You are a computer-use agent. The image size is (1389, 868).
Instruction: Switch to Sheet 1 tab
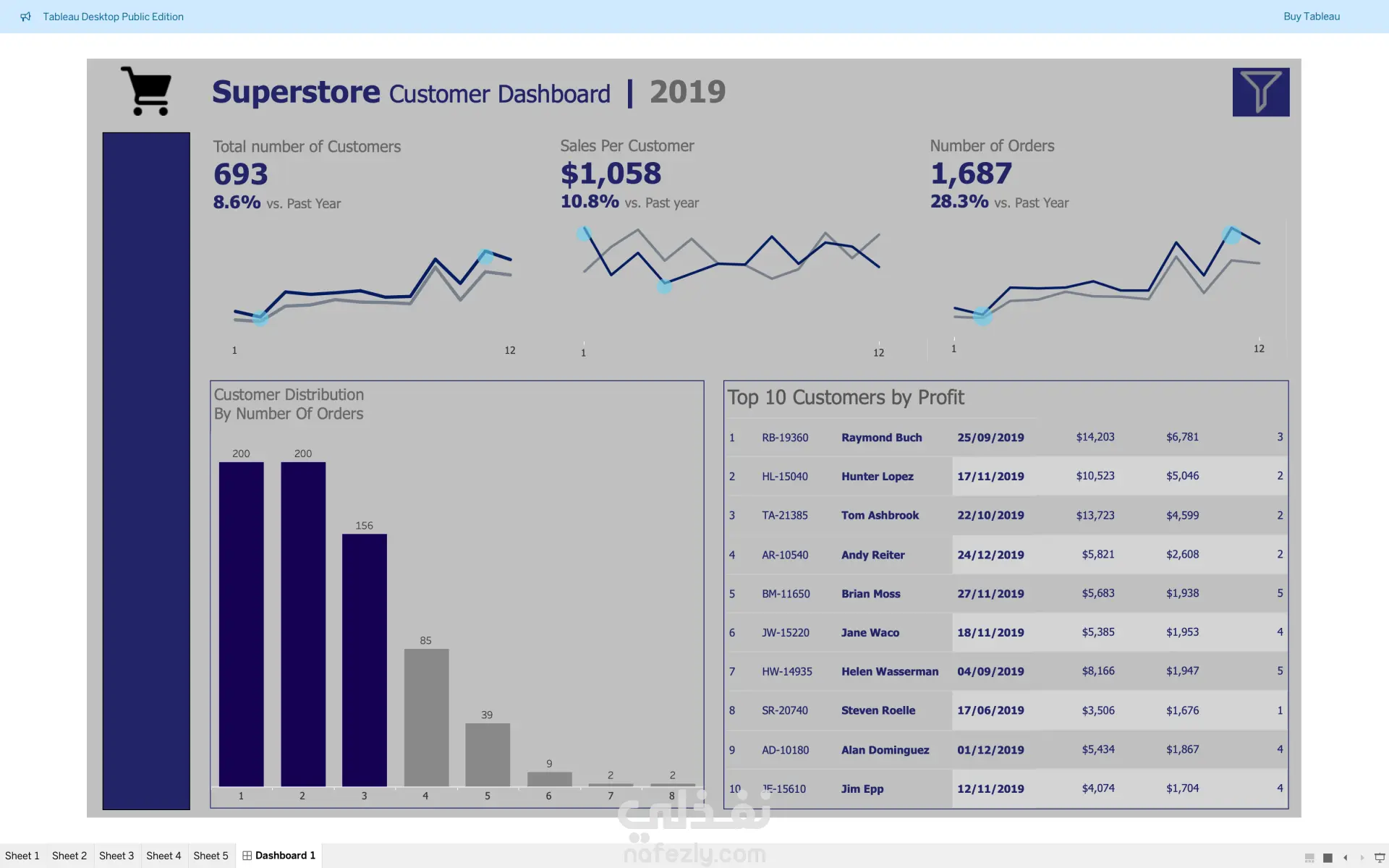(22, 856)
